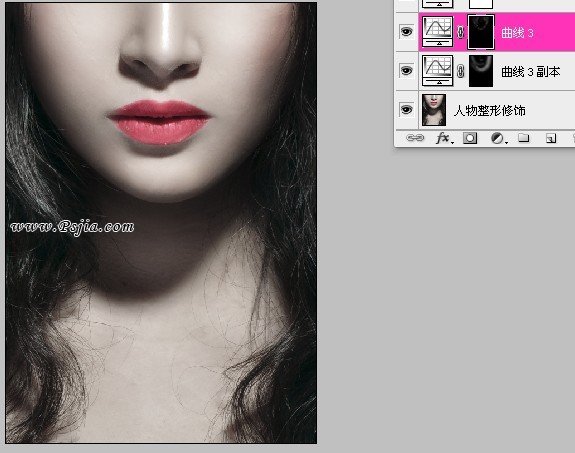Click the 曲线 3 layer name
Image resolution: width=575 pixels, height=453 pixels.
[x=517, y=33]
